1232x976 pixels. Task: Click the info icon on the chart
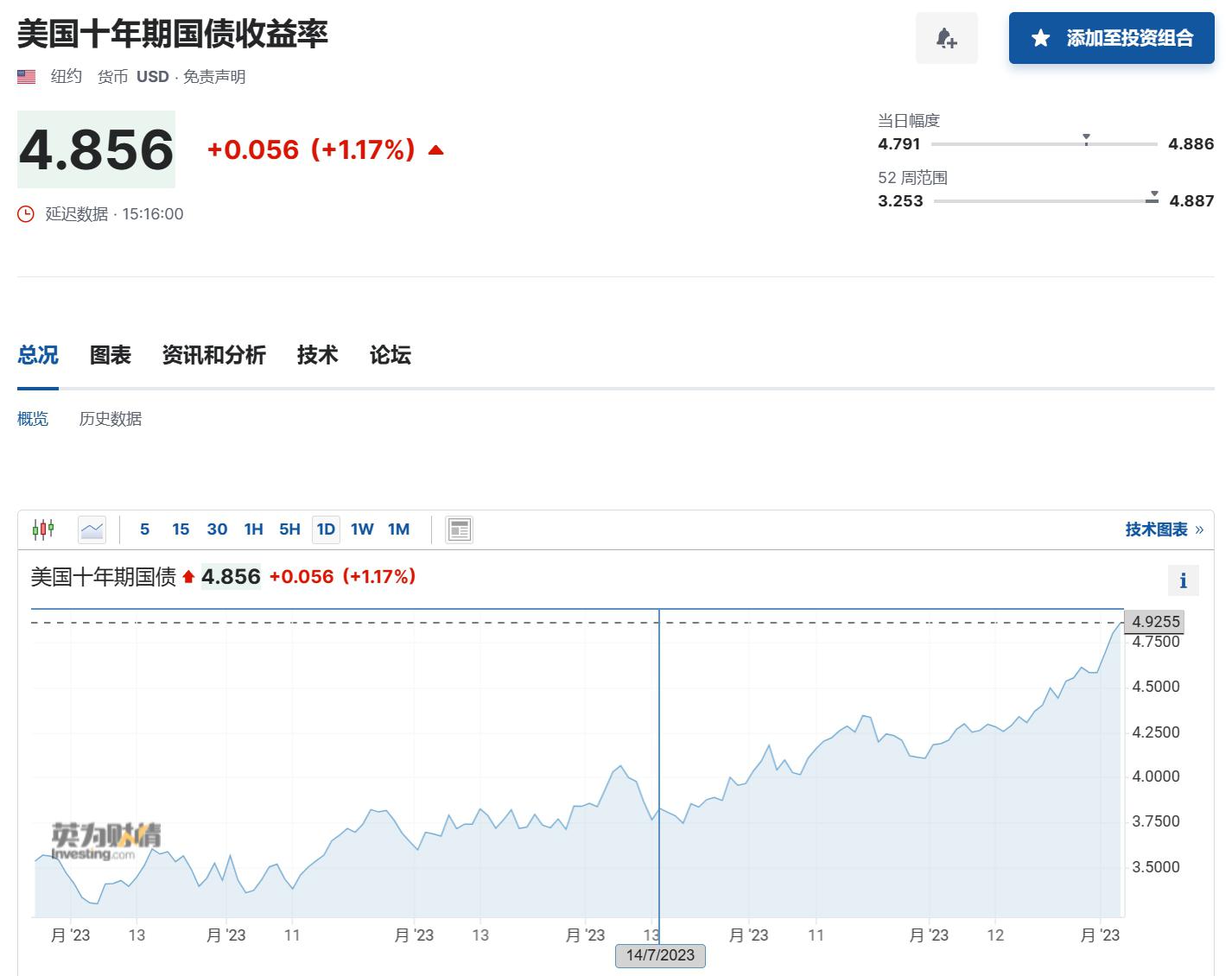pos(1183,580)
